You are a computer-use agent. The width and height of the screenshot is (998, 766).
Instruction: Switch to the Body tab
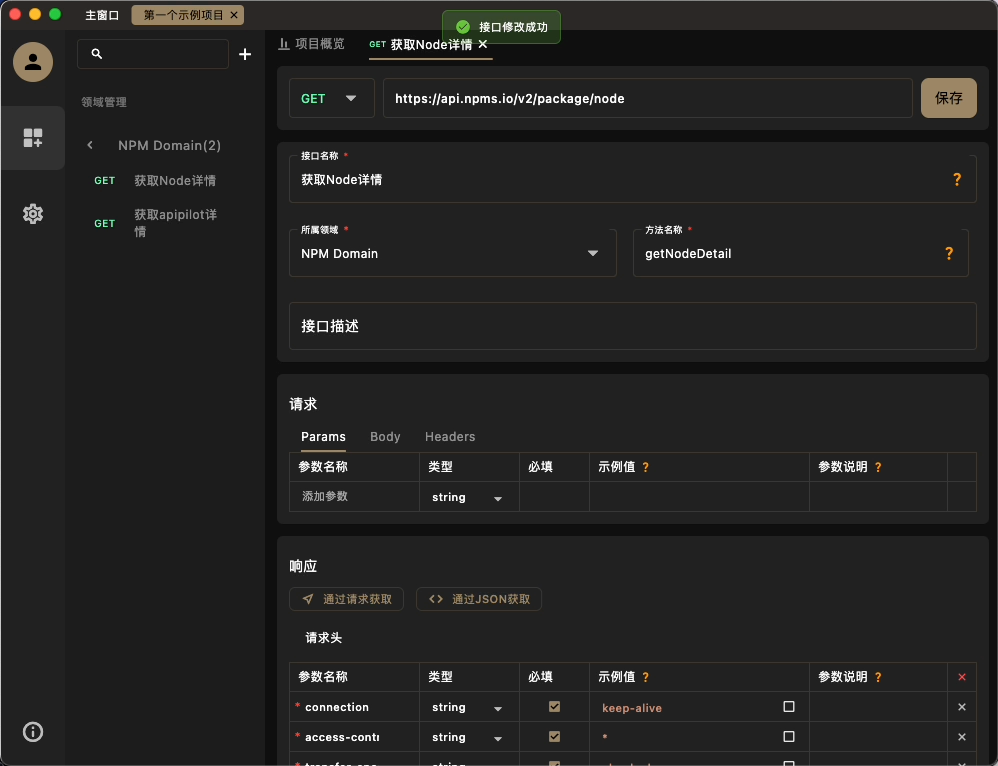pyautogui.click(x=385, y=437)
